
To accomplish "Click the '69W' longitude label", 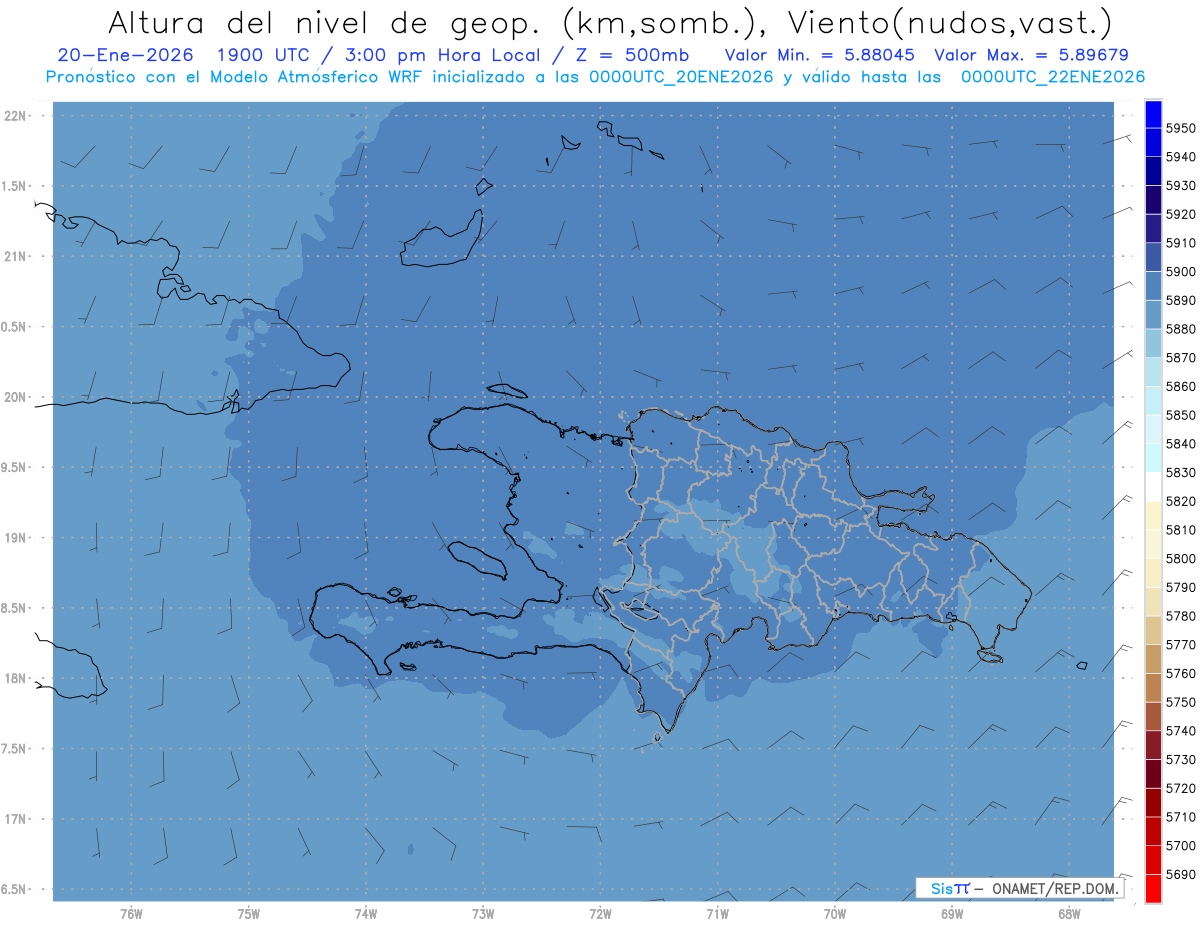I will pos(952,913).
